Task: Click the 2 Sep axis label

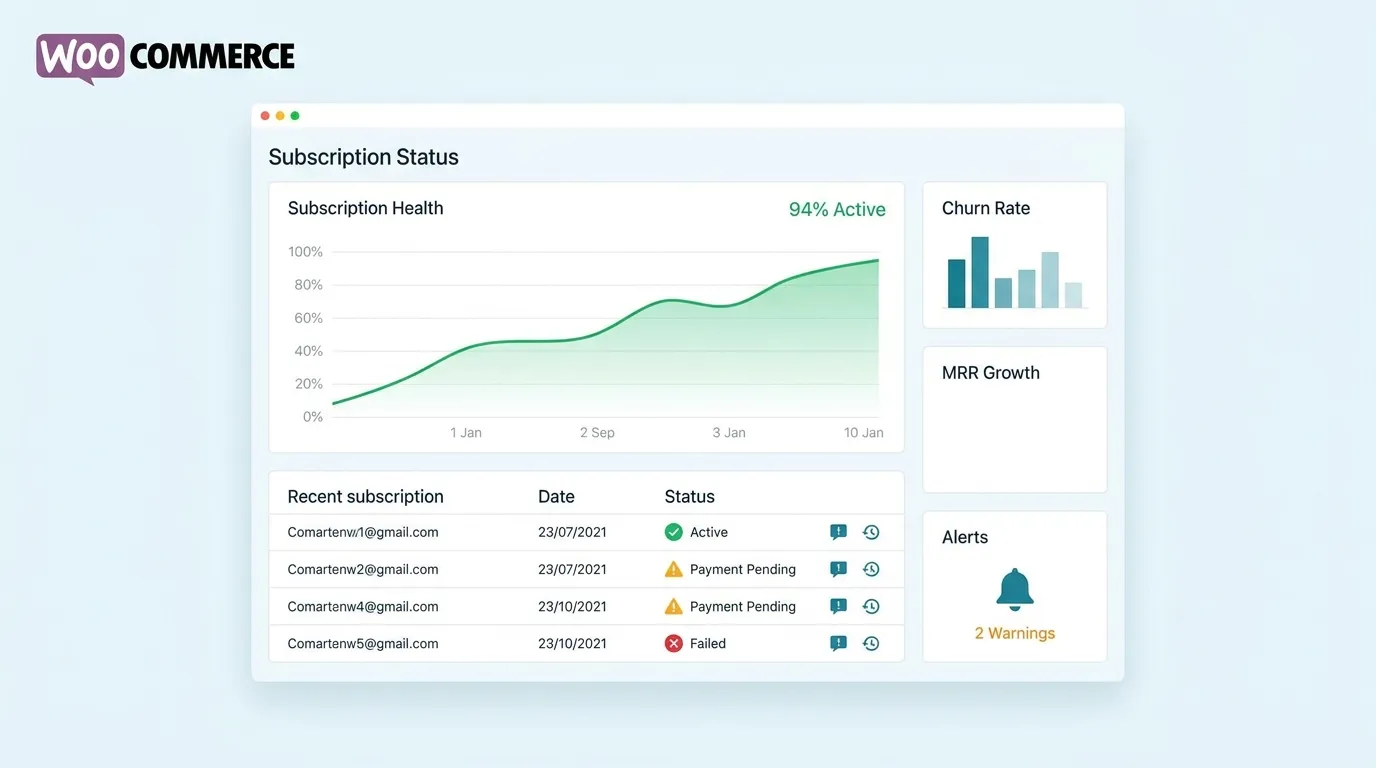Action: [597, 433]
